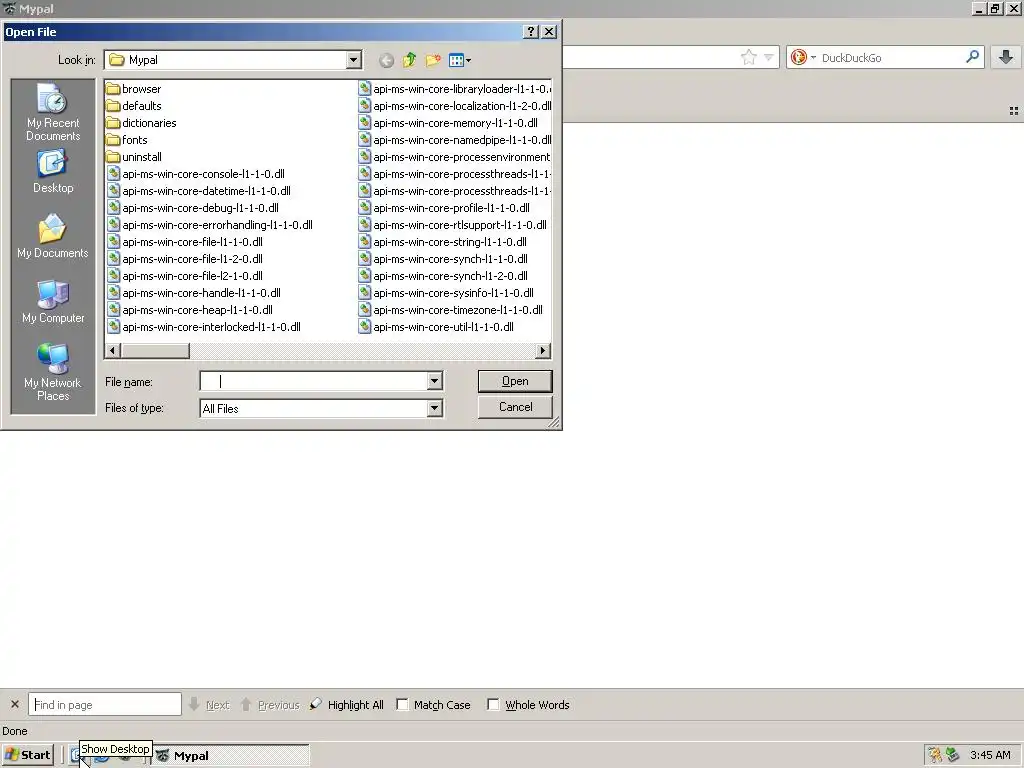The height and width of the screenshot is (768, 1024).
Task: Select api-ms-win-core-heap-l1-1-0.dll
Action: 190,310
